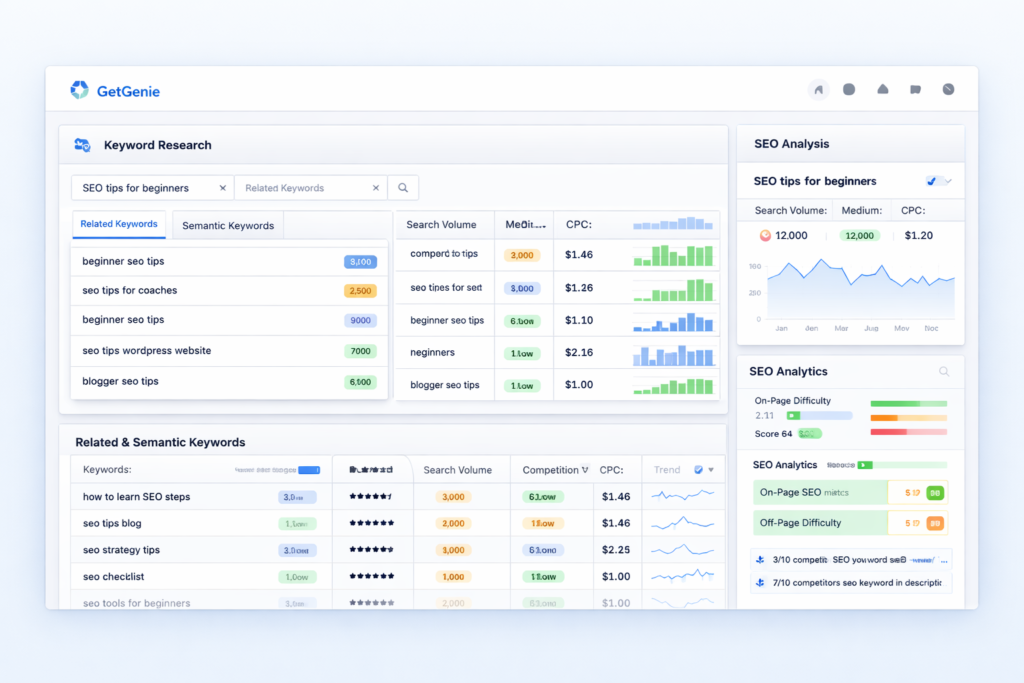Open the SEO Analytics search icon
The width and height of the screenshot is (1024, 683).
(944, 371)
